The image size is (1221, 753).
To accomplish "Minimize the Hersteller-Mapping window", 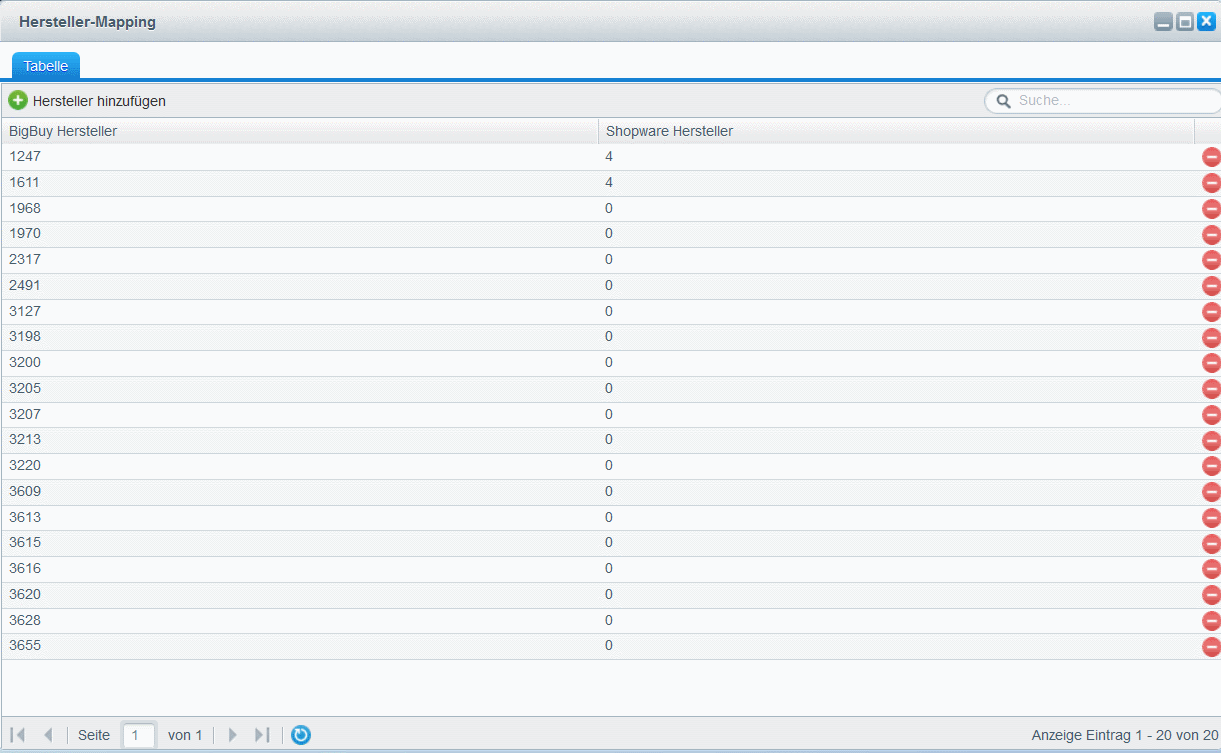I will [1163, 21].
